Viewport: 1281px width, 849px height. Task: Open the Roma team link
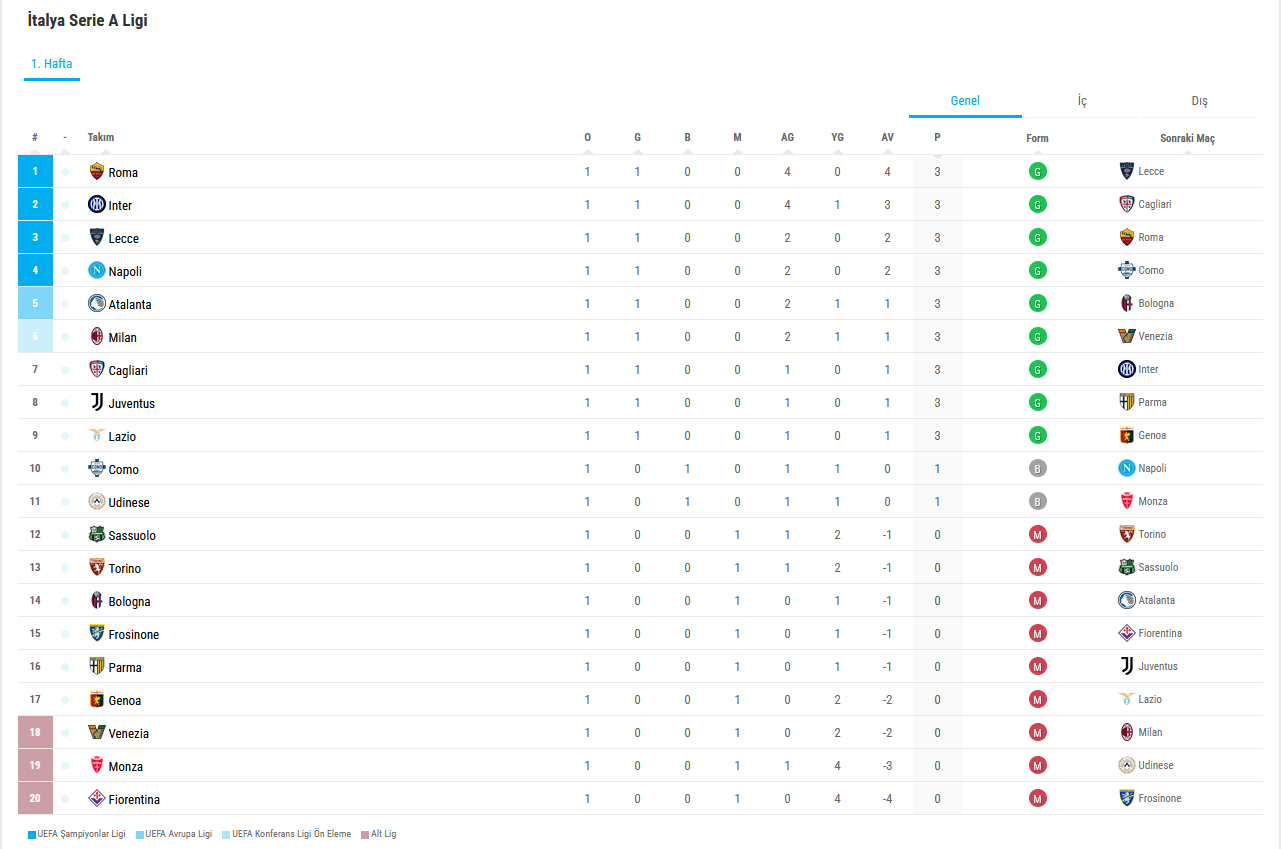(123, 172)
